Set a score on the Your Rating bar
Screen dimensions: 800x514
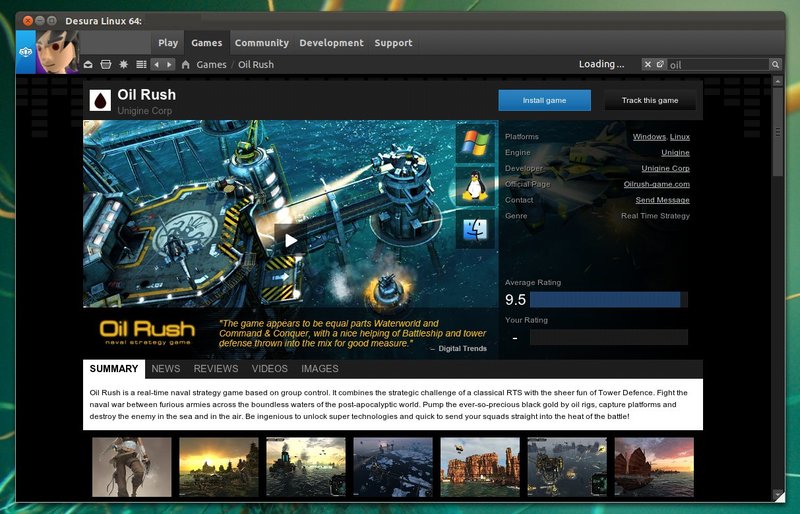click(x=609, y=337)
